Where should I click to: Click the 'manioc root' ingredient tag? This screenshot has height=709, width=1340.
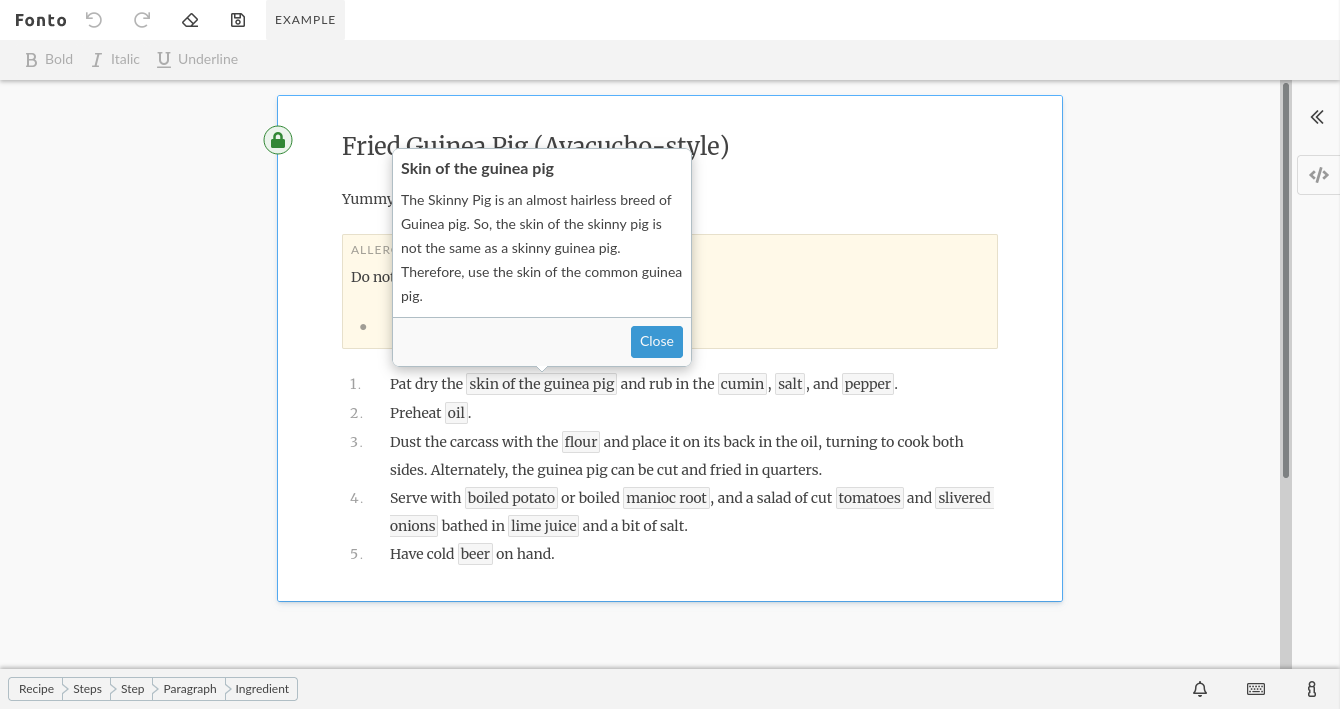[x=667, y=498]
